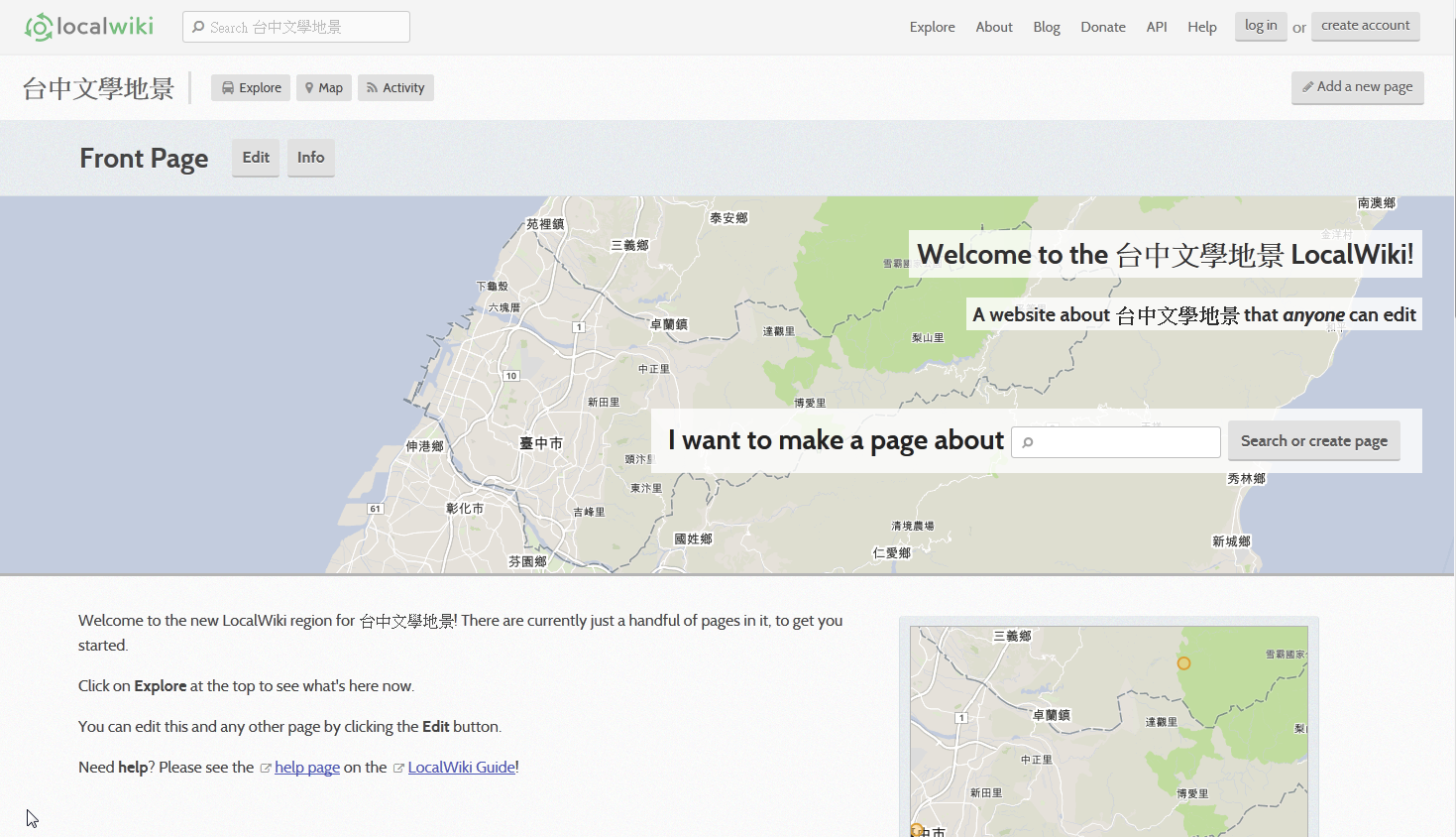Viewport: 1456px width, 837px height.
Task: Click the Edit button beside Front Page
Action: click(256, 158)
